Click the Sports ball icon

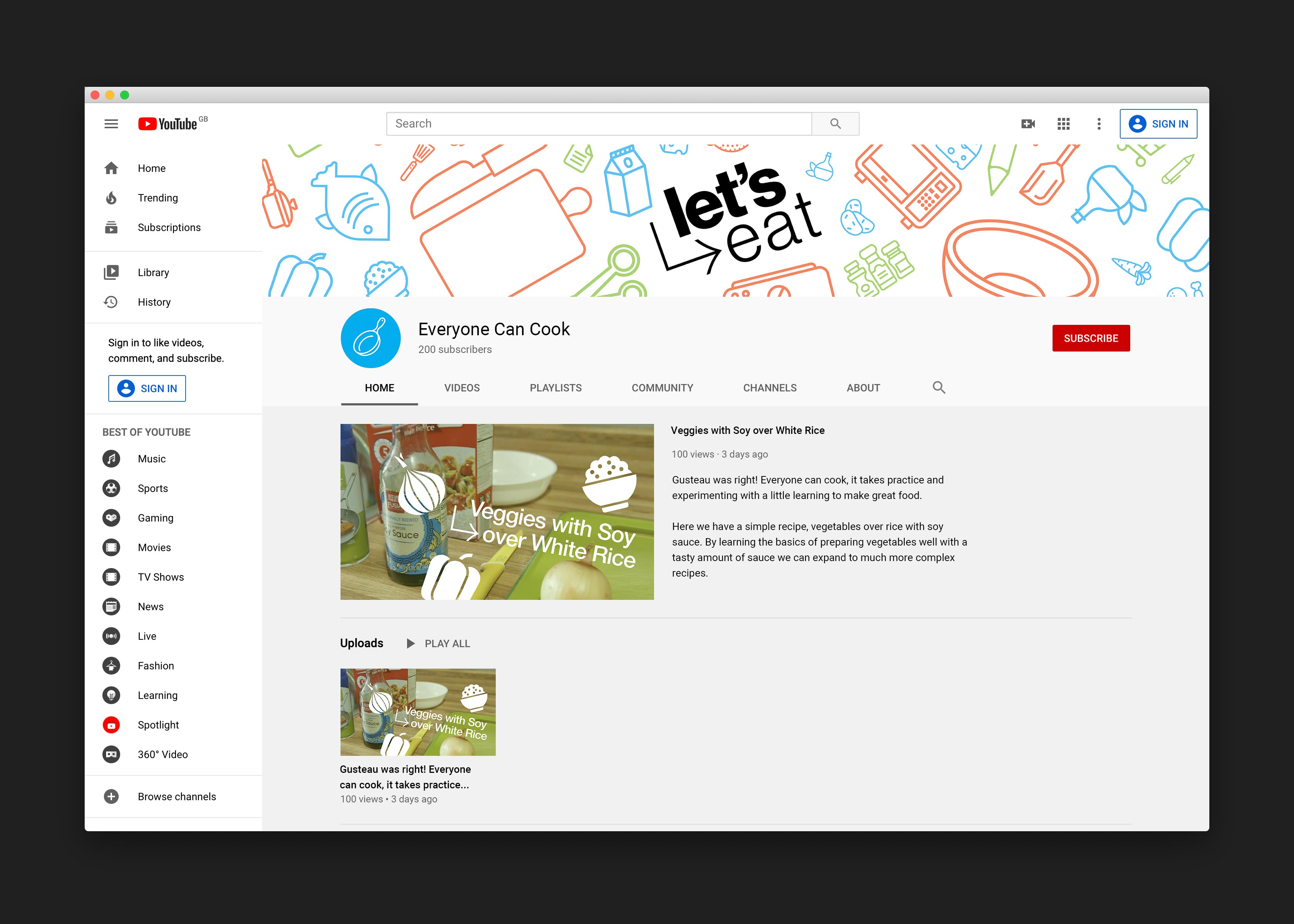[x=111, y=488]
